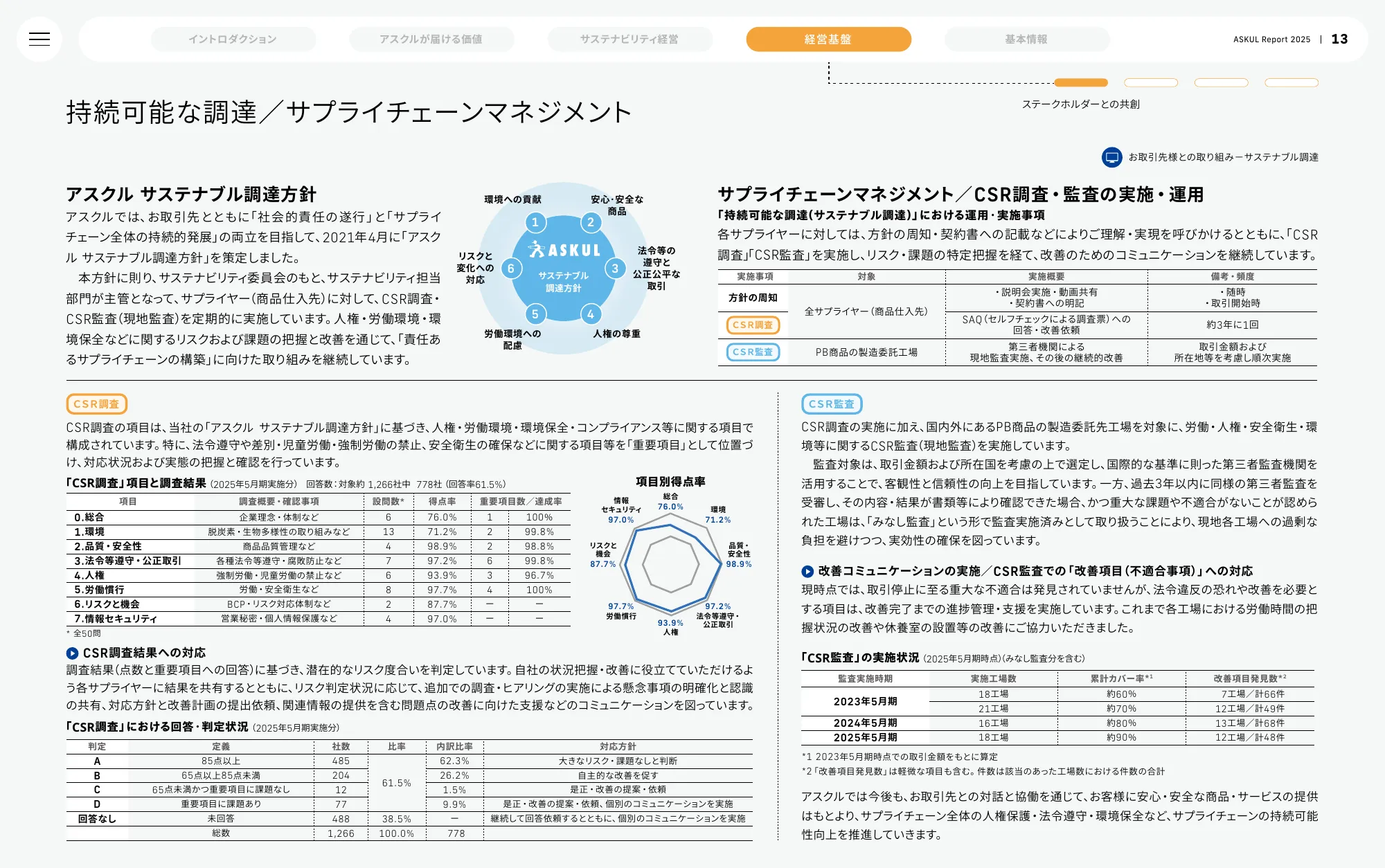Select the third section indicator pill
The height and width of the screenshot is (868, 1385).
(1222, 82)
